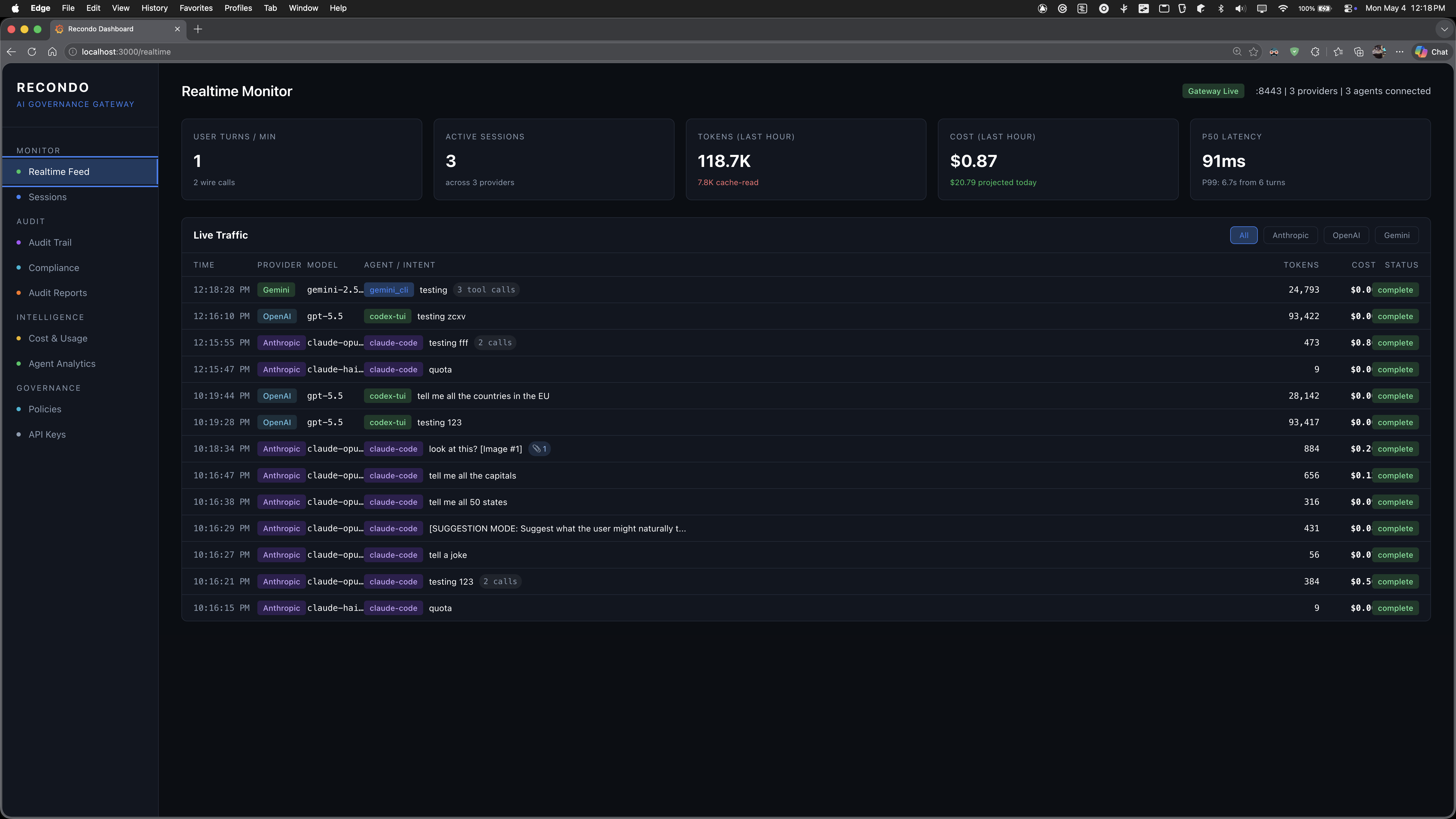The image size is (1456, 819).
Task: Open the green shield extension icon
Action: click(1294, 51)
